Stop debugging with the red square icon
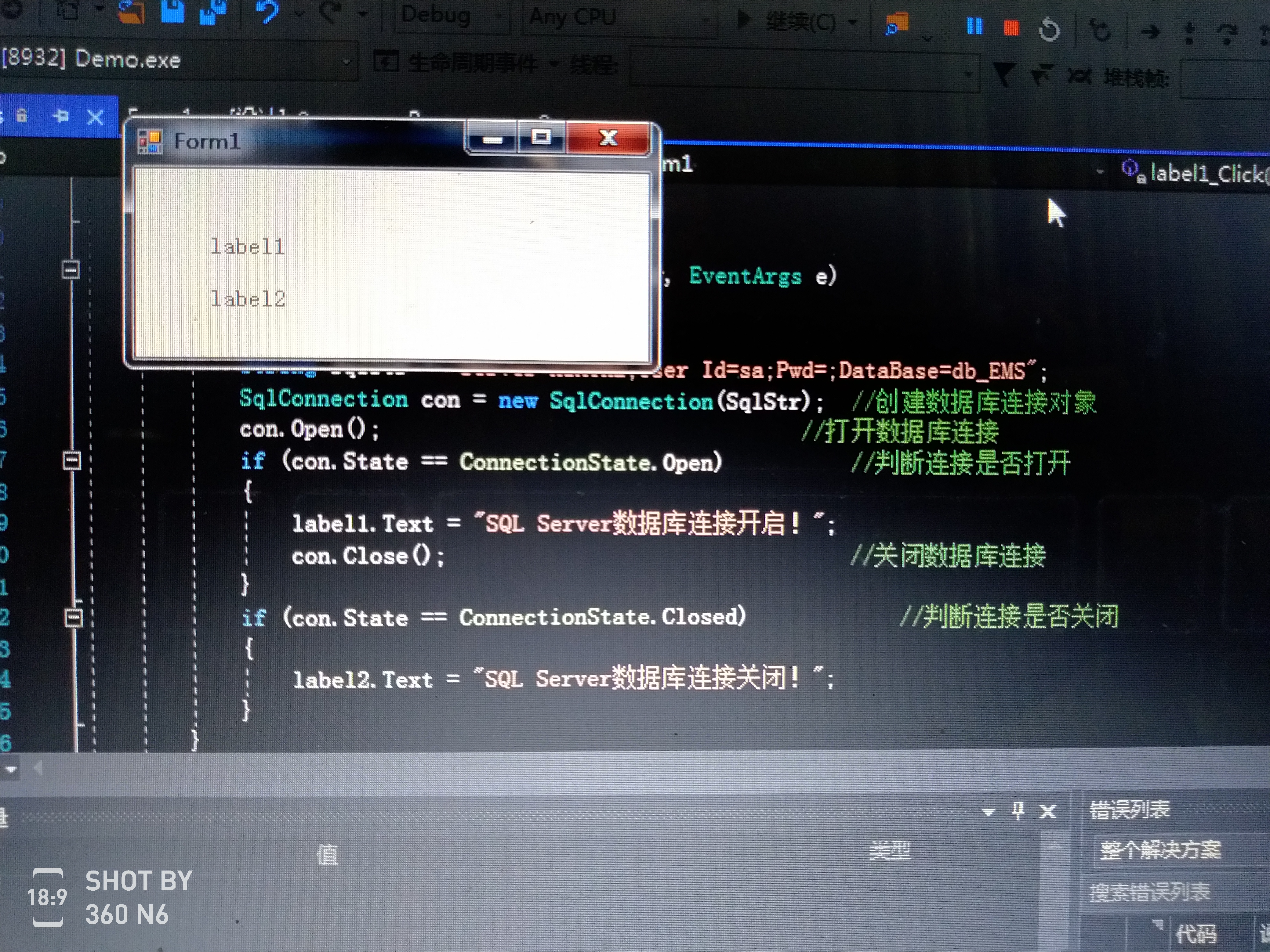The height and width of the screenshot is (952, 1270). pos(1011,27)
